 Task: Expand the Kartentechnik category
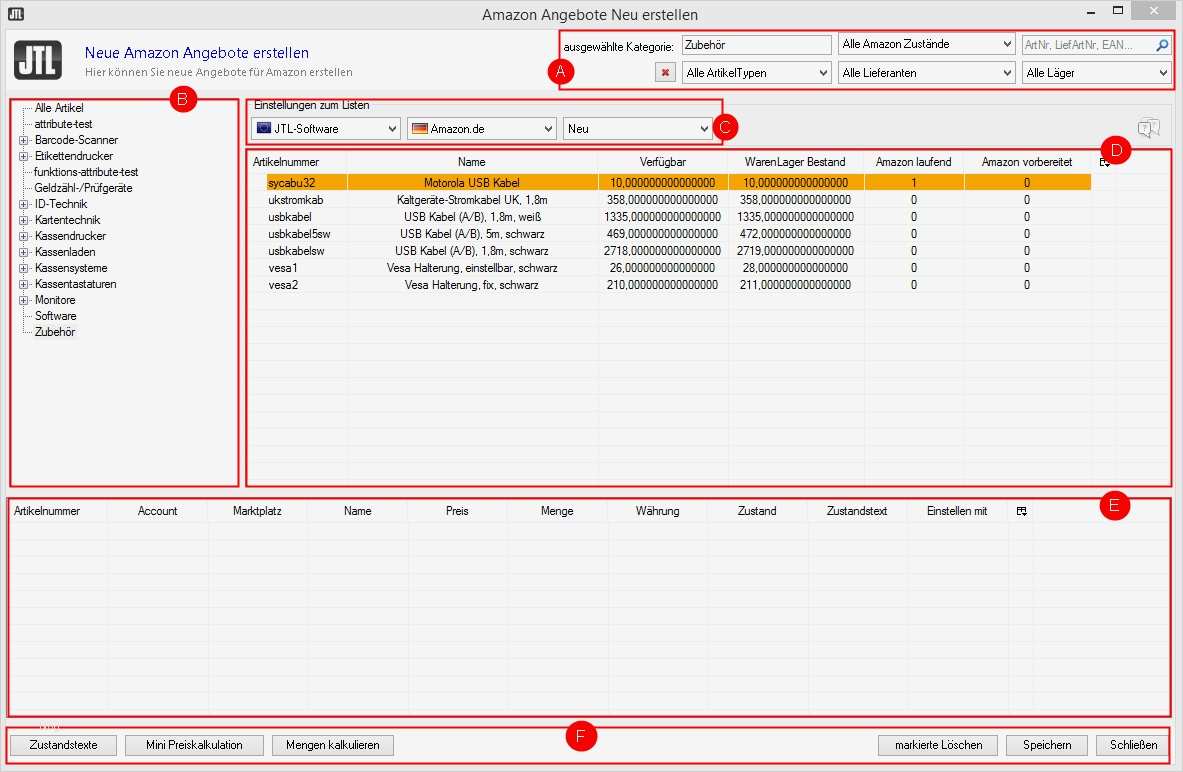pos(23,220)
